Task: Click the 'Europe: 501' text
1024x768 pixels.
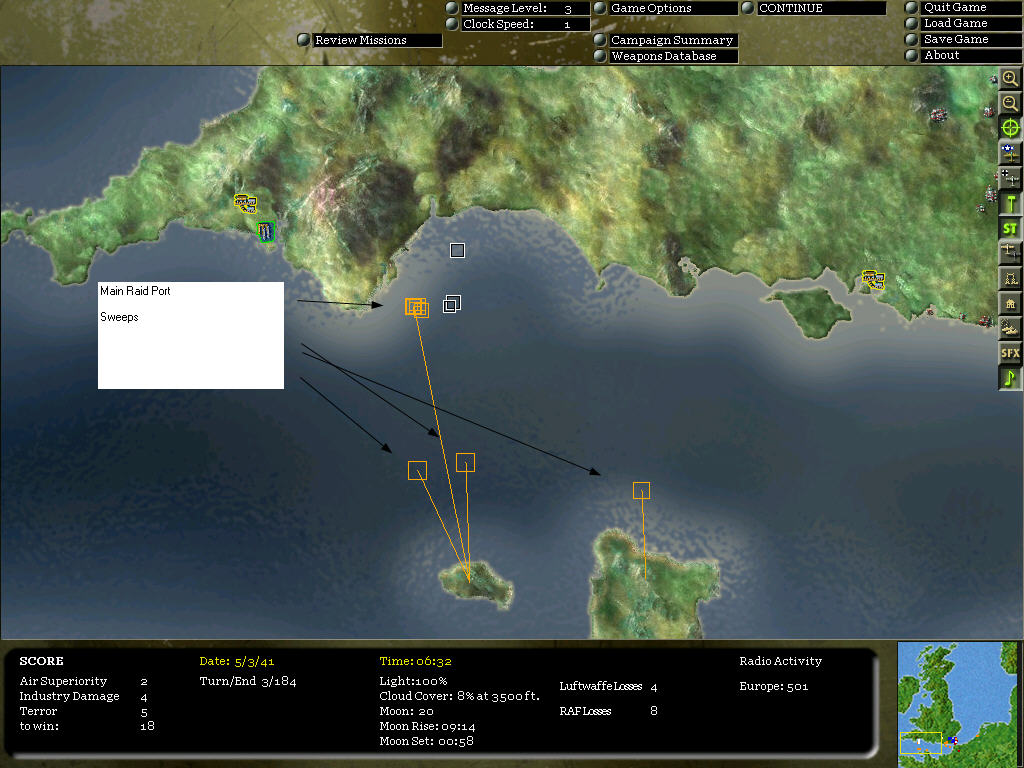Action: (773, 686)
